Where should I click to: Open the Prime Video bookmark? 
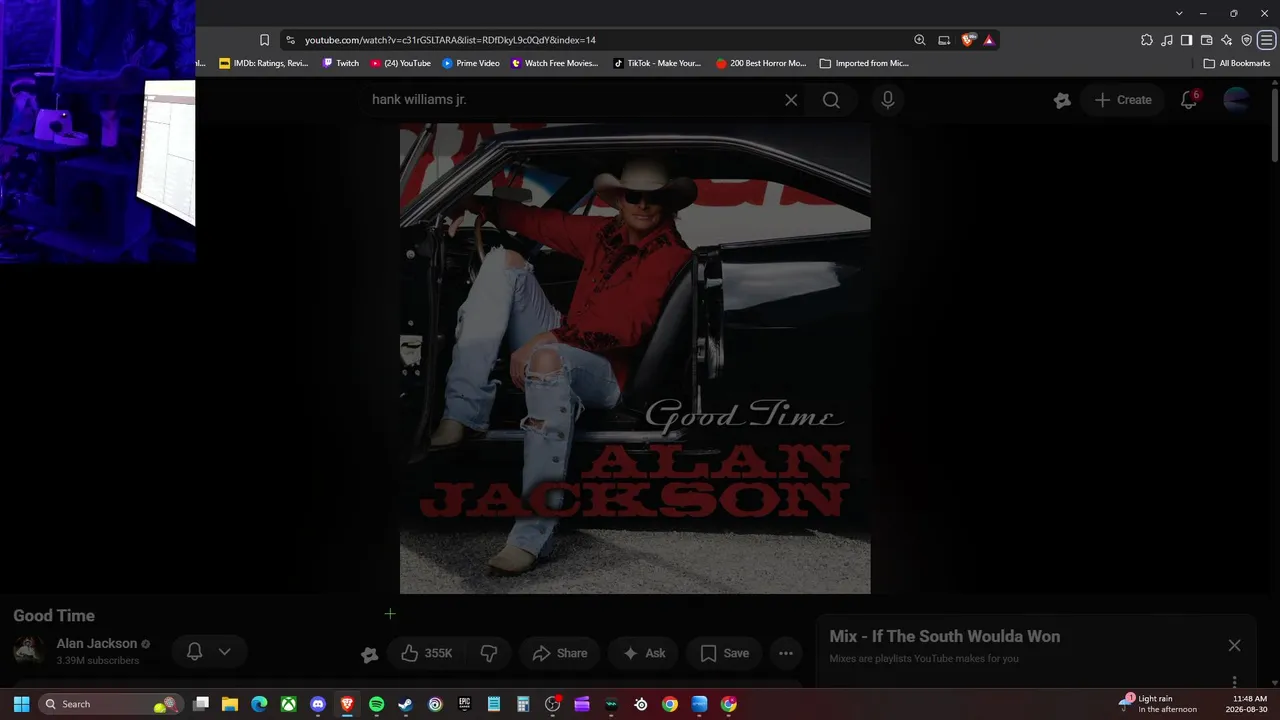pyautogui.click(x=471, y=63)
